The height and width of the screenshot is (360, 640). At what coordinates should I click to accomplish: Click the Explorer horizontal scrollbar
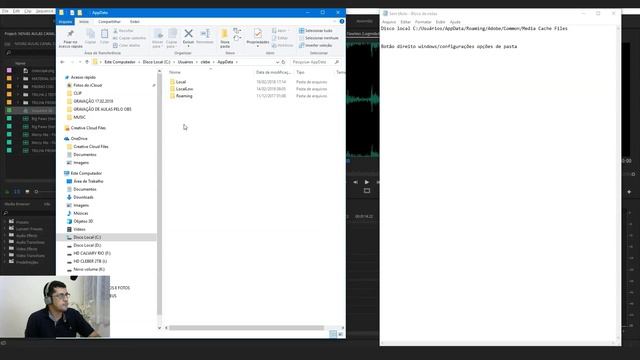[246, 328]
